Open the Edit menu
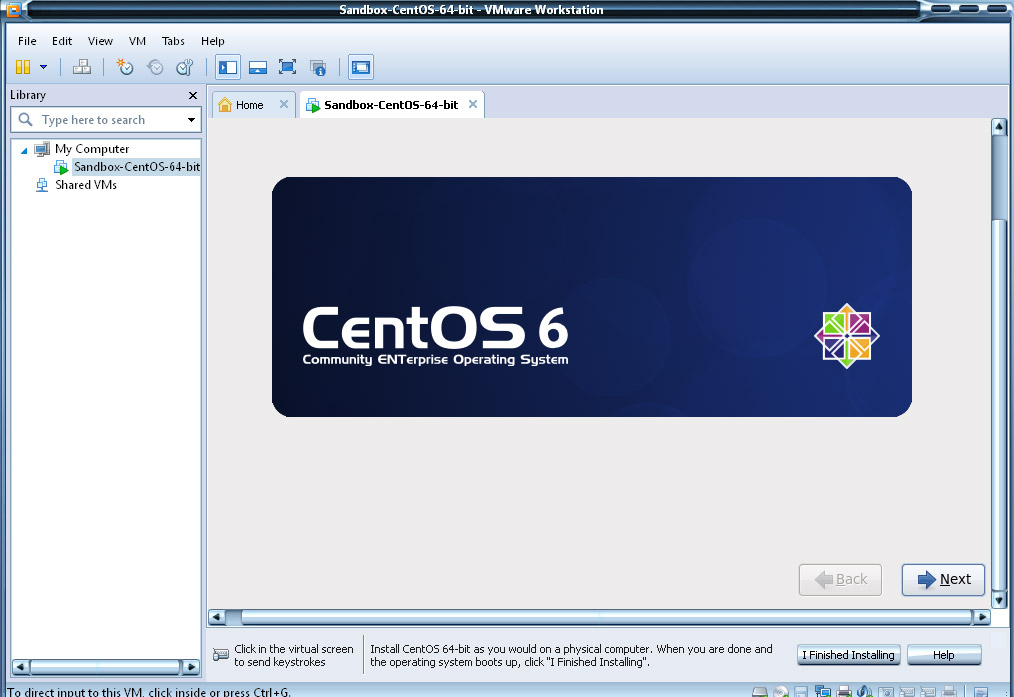This screenshot has width=1014, height=697. pos(62,41)
